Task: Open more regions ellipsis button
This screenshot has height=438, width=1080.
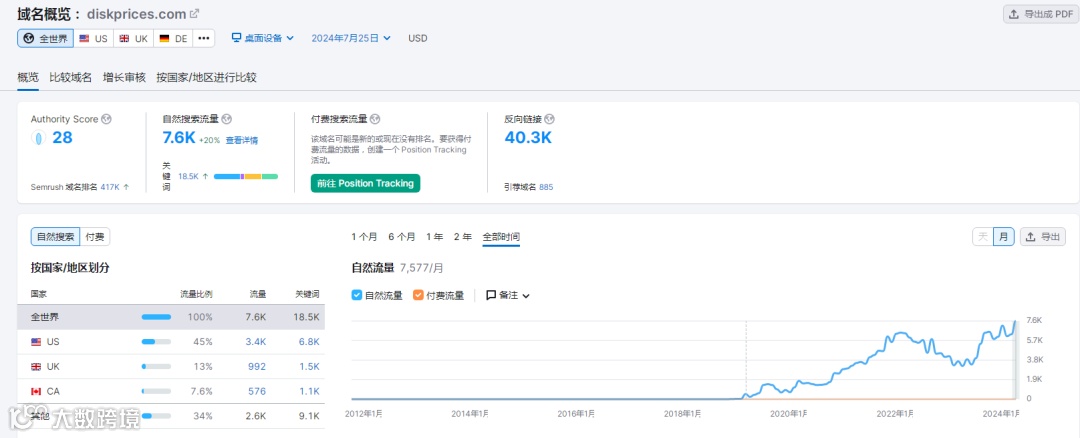Action: (203, 39)
